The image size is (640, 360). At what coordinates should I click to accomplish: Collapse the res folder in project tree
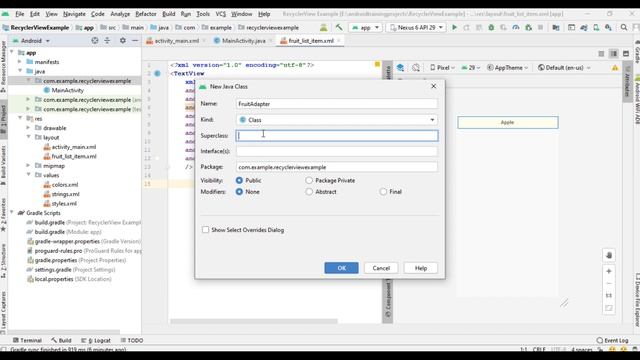point(20,118)
